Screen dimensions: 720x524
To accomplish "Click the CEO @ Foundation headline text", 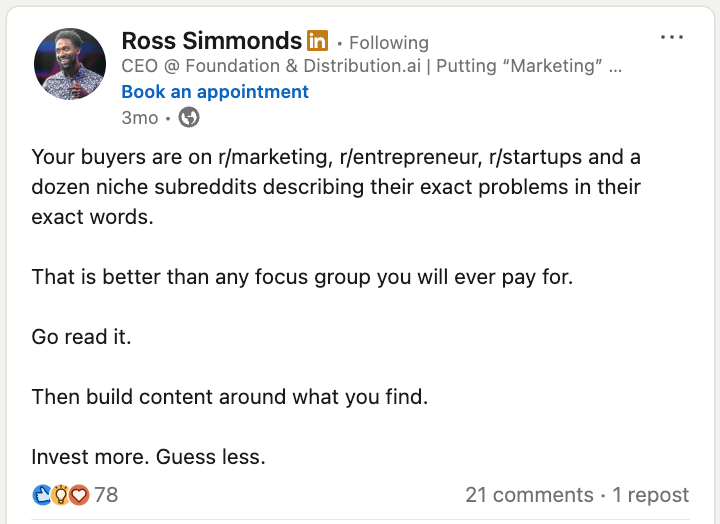I will pyautogui.click(x=371, y=66).
